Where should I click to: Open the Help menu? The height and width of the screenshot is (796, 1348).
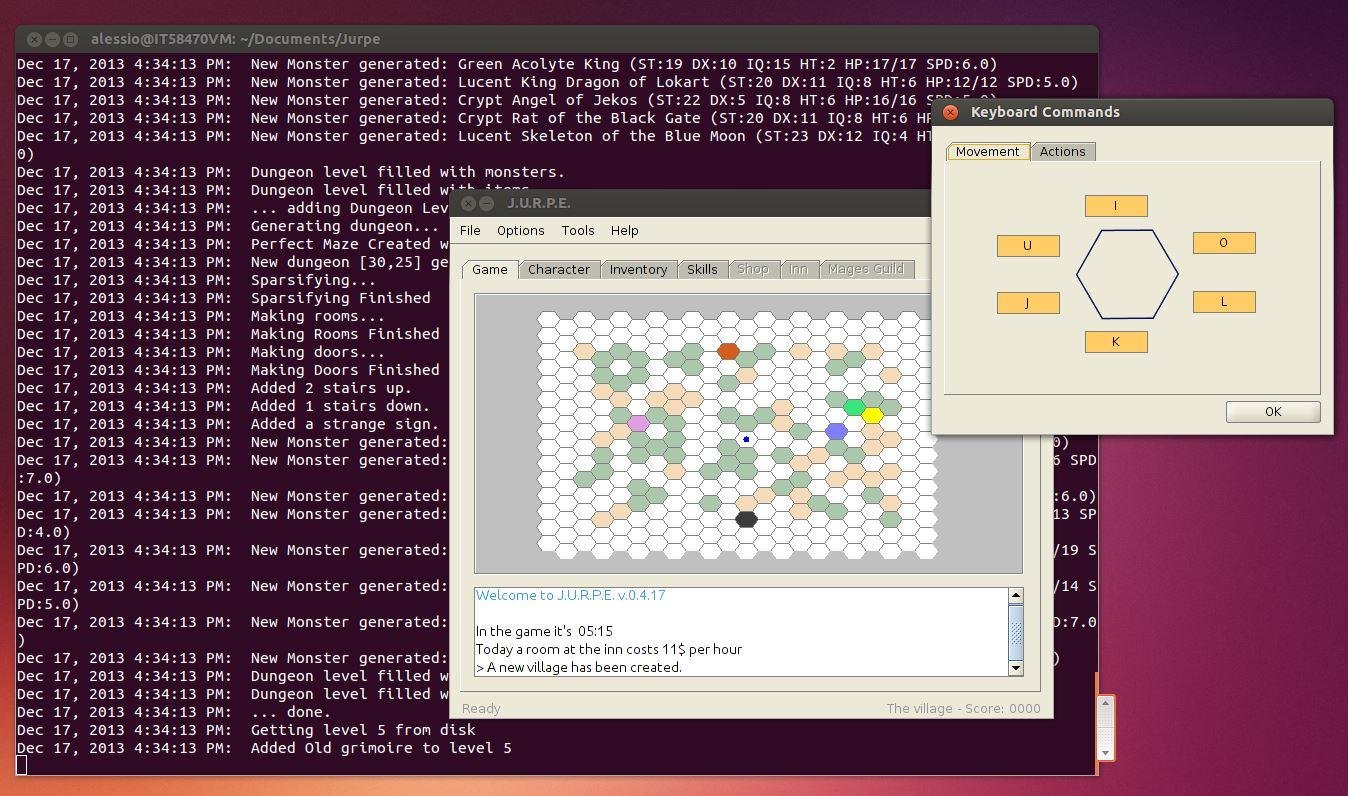tap(624, 230)
